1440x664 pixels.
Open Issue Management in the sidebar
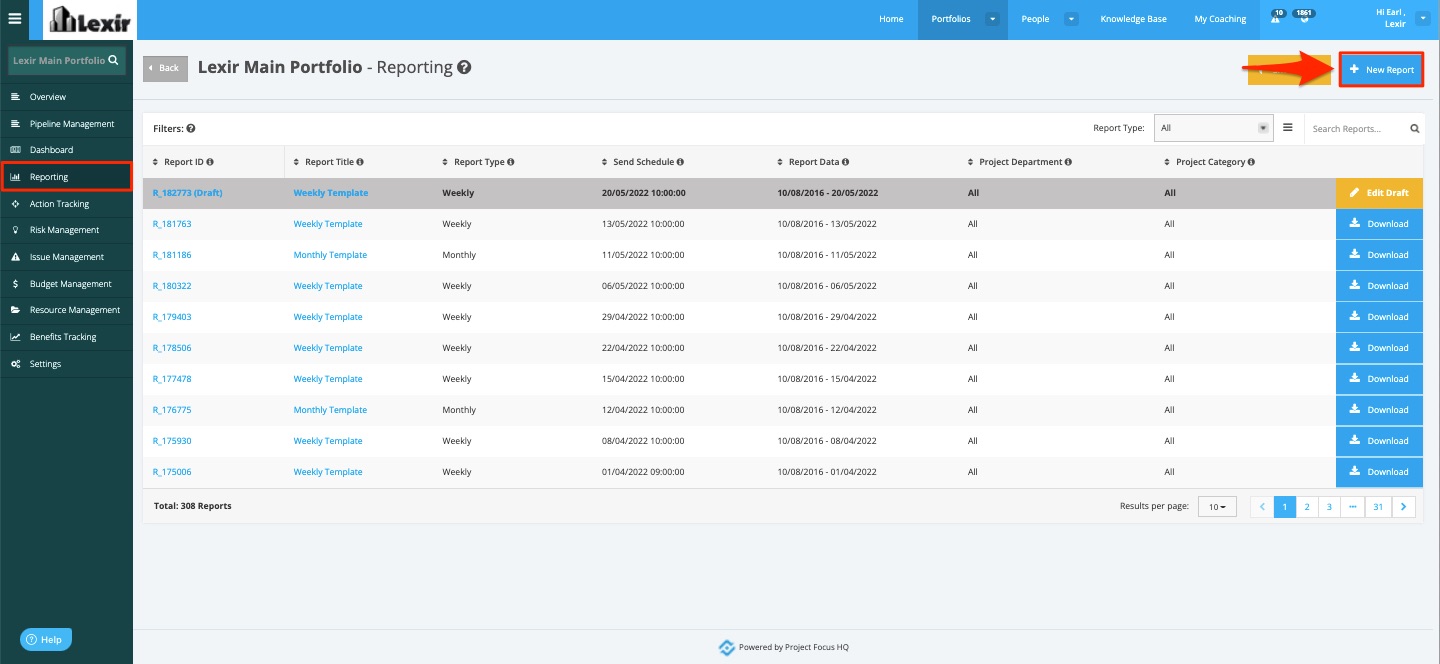click(x=66, y=257)
